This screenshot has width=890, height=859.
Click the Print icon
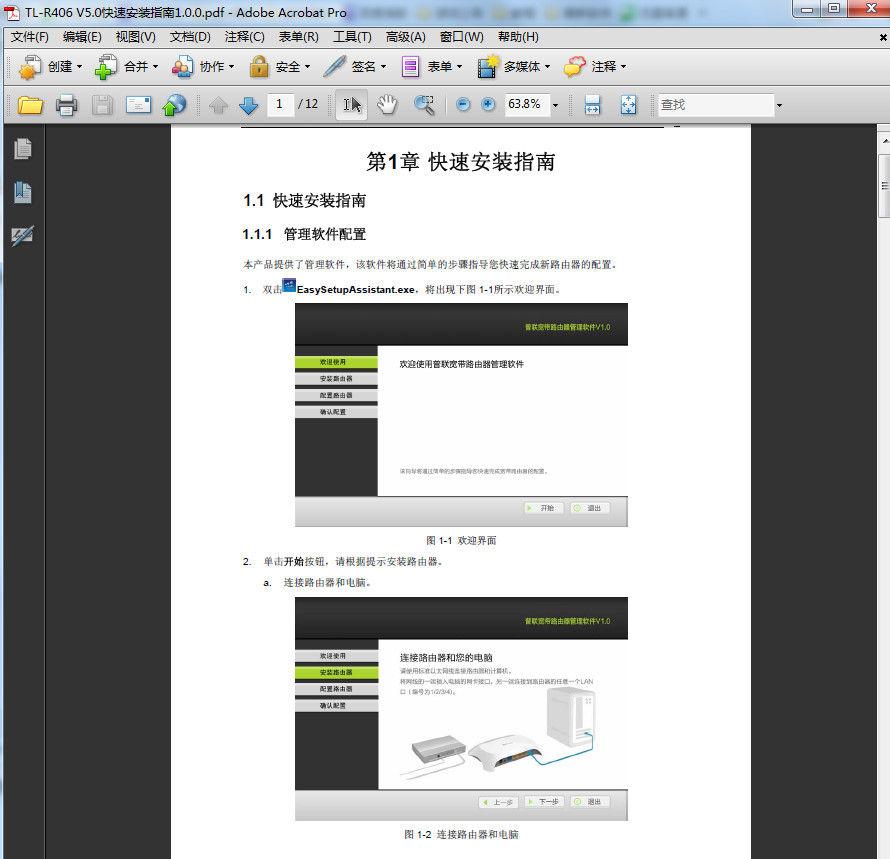[x=66, y=106]
